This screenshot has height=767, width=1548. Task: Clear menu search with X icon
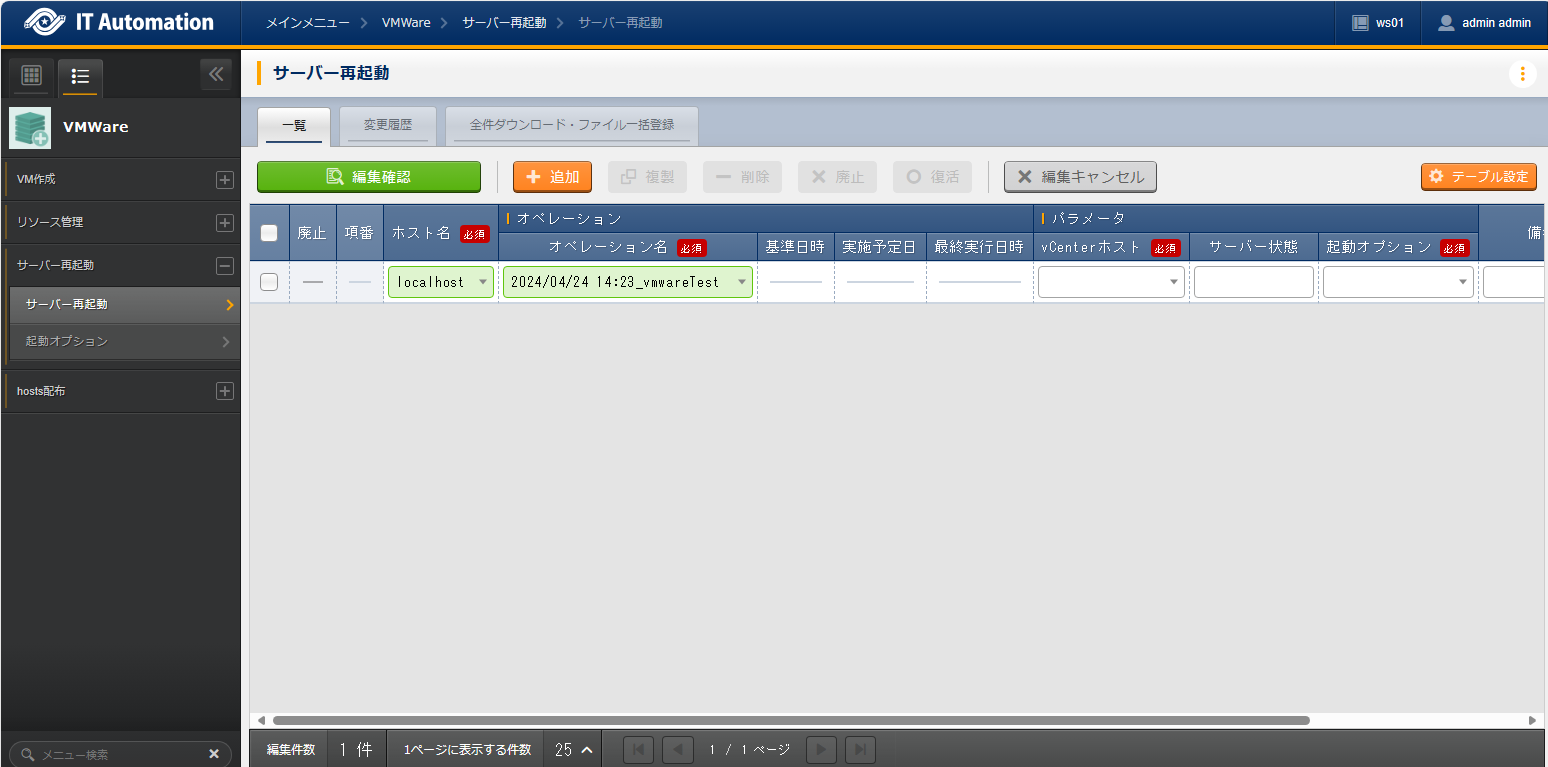click(x=213, y=754)
